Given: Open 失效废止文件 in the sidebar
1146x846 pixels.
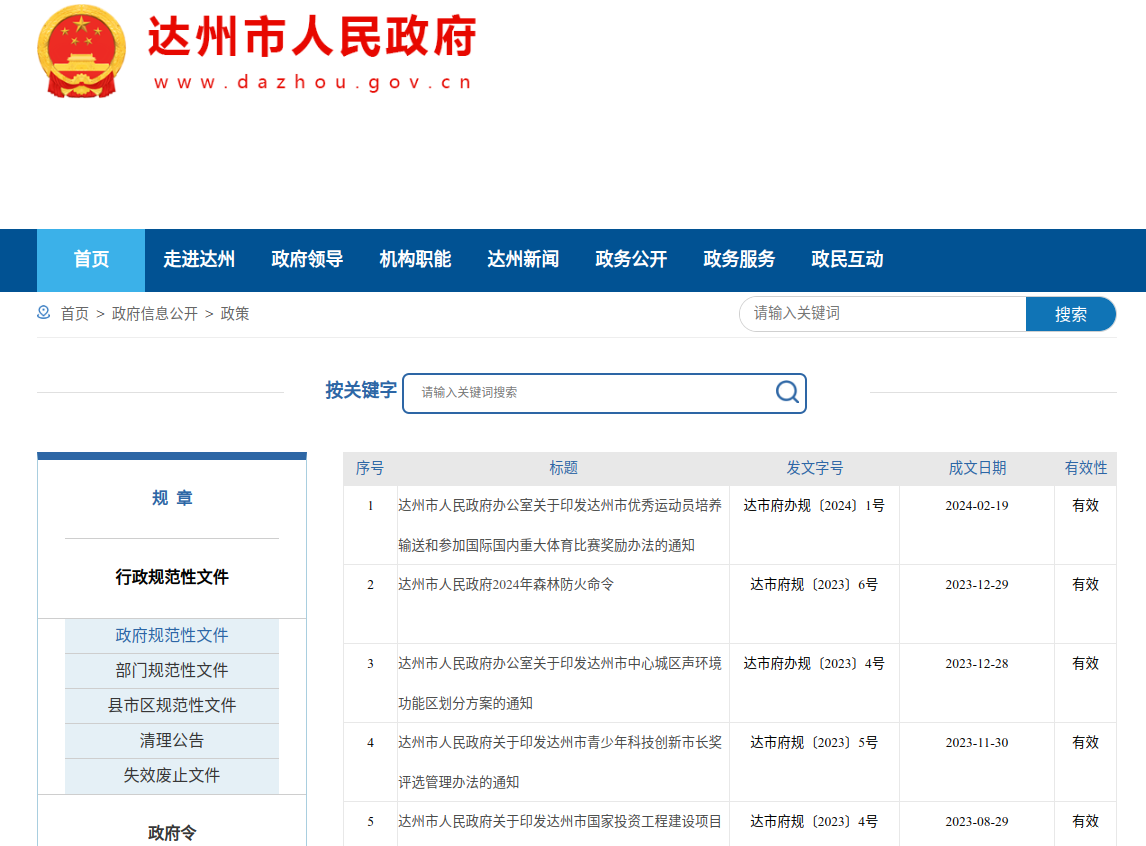Looking at the screenshot, I should [172, 776].
